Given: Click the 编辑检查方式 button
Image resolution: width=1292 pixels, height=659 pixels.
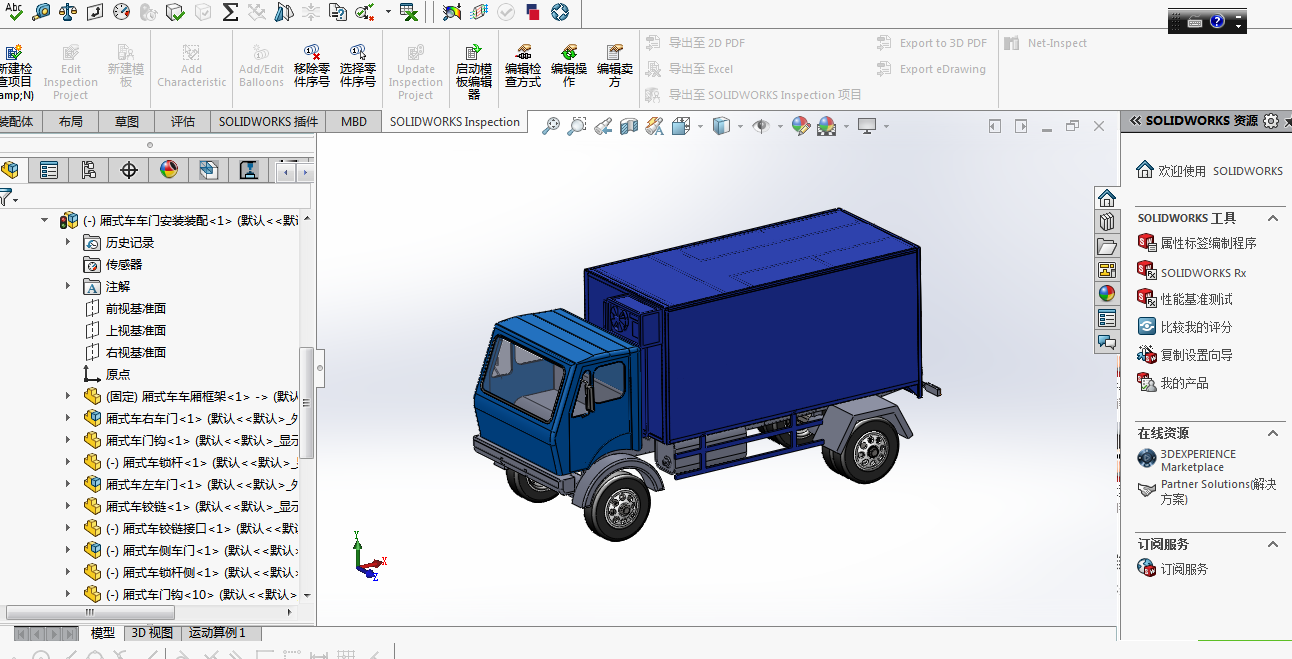Looking at the screenshot, I should click(523, 66).
